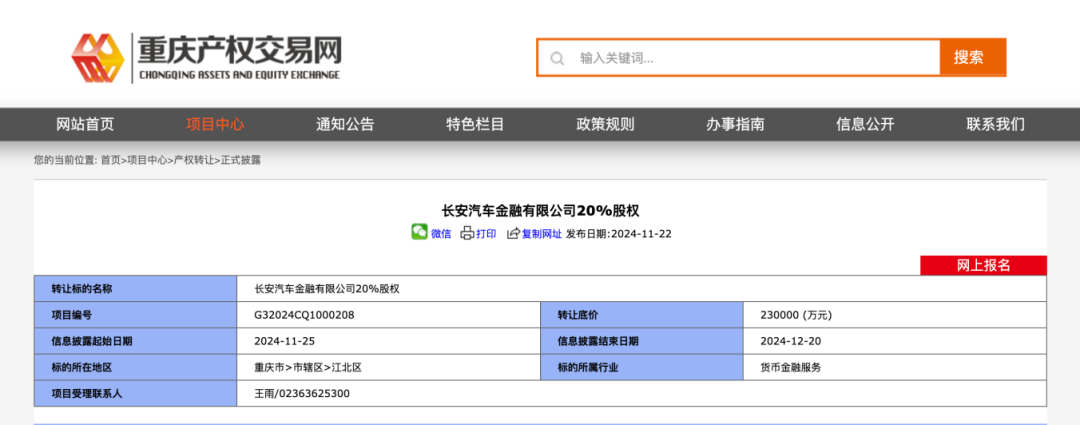Click the contact 王雨/02363625300
This screenshot has width=1080, height=425.
pos(302,394)
